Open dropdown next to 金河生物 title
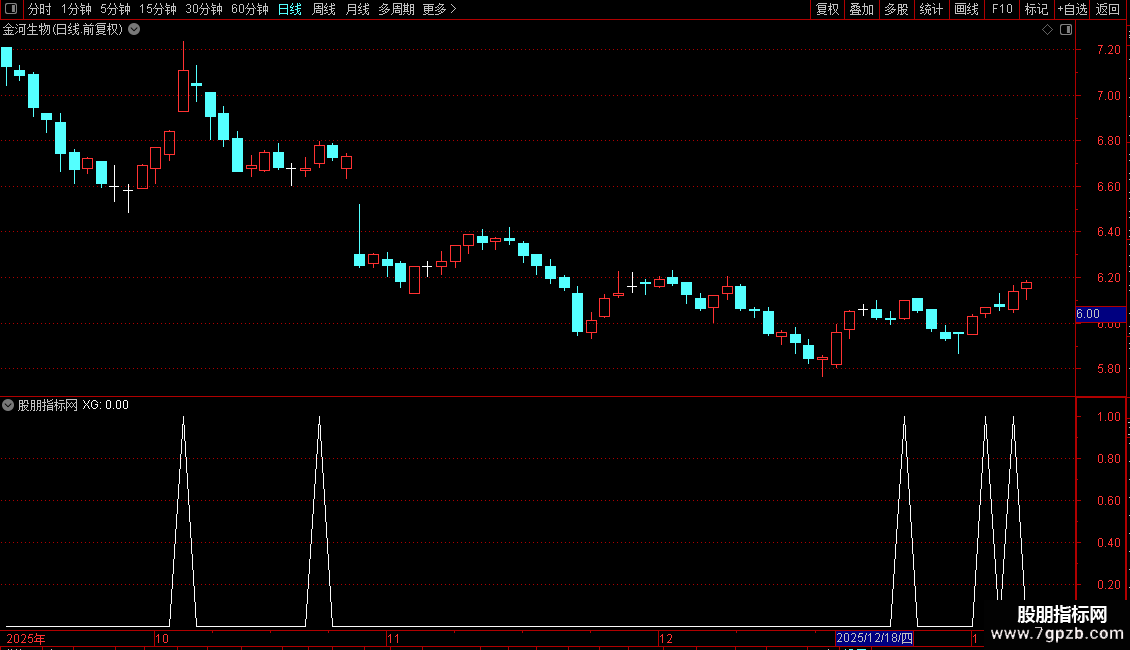Image resolution: width=1130 pixels, height=650 pixels. [134, 30]
